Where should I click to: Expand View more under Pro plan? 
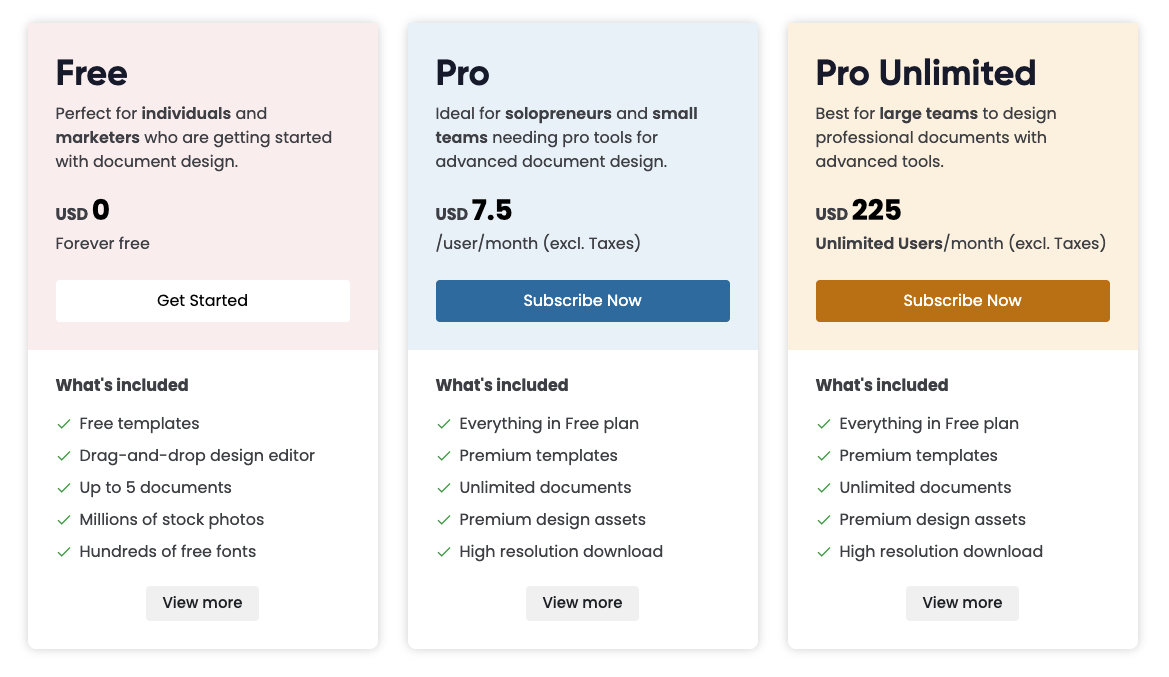(582, 603)
